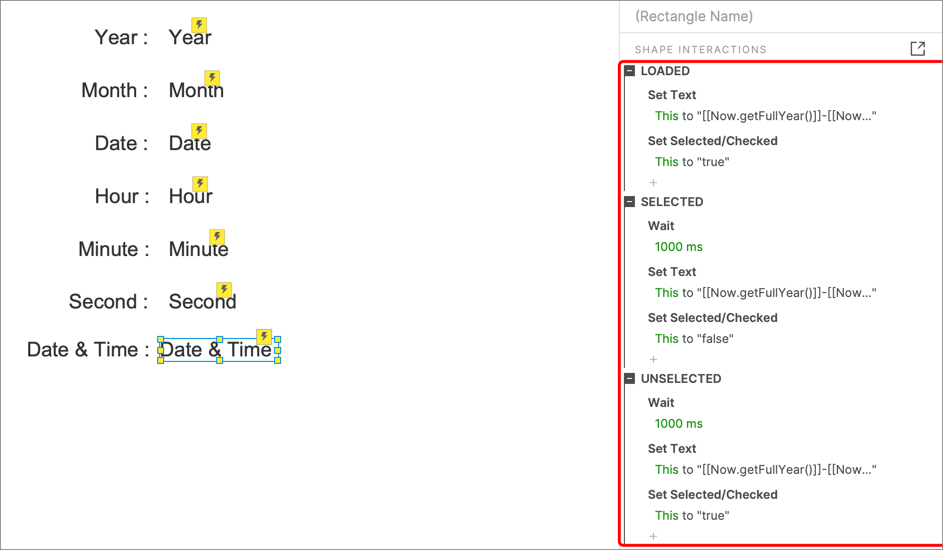Open interactions editor with pop-out icon

pos(918,49)
